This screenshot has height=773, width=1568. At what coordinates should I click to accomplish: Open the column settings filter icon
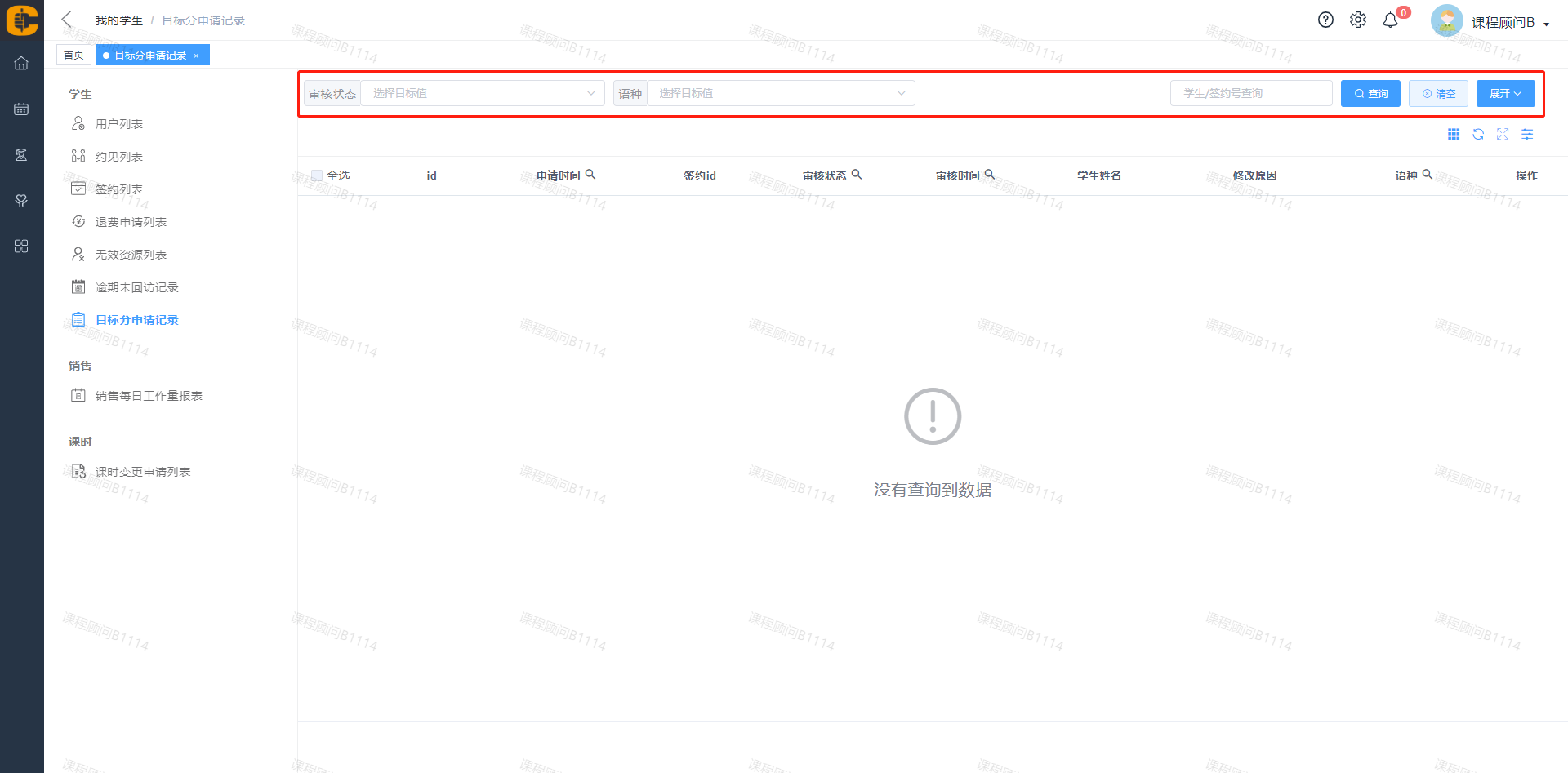(1527, 135)
